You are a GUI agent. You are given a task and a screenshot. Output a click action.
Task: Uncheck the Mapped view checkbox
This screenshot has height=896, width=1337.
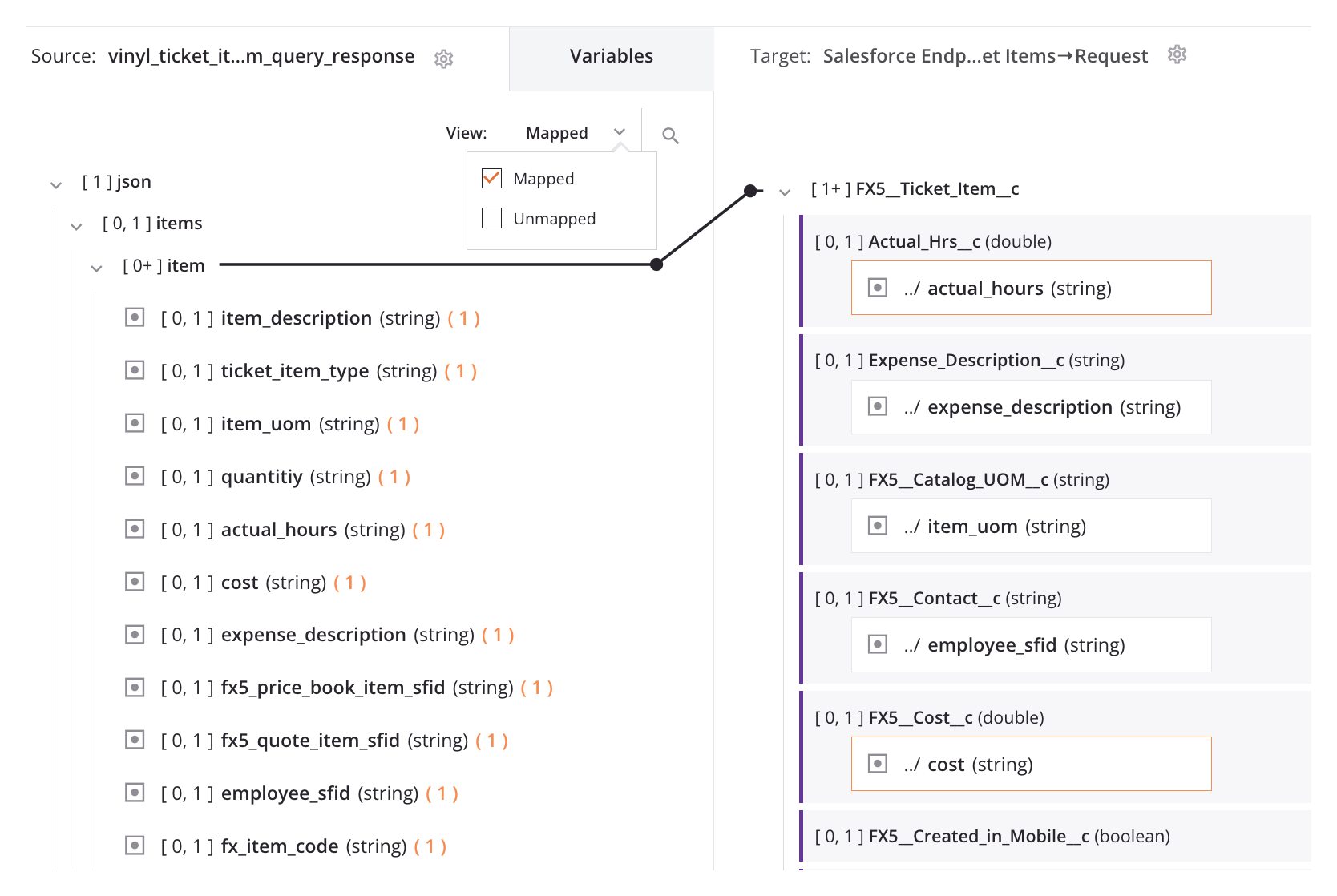(491, 178)
